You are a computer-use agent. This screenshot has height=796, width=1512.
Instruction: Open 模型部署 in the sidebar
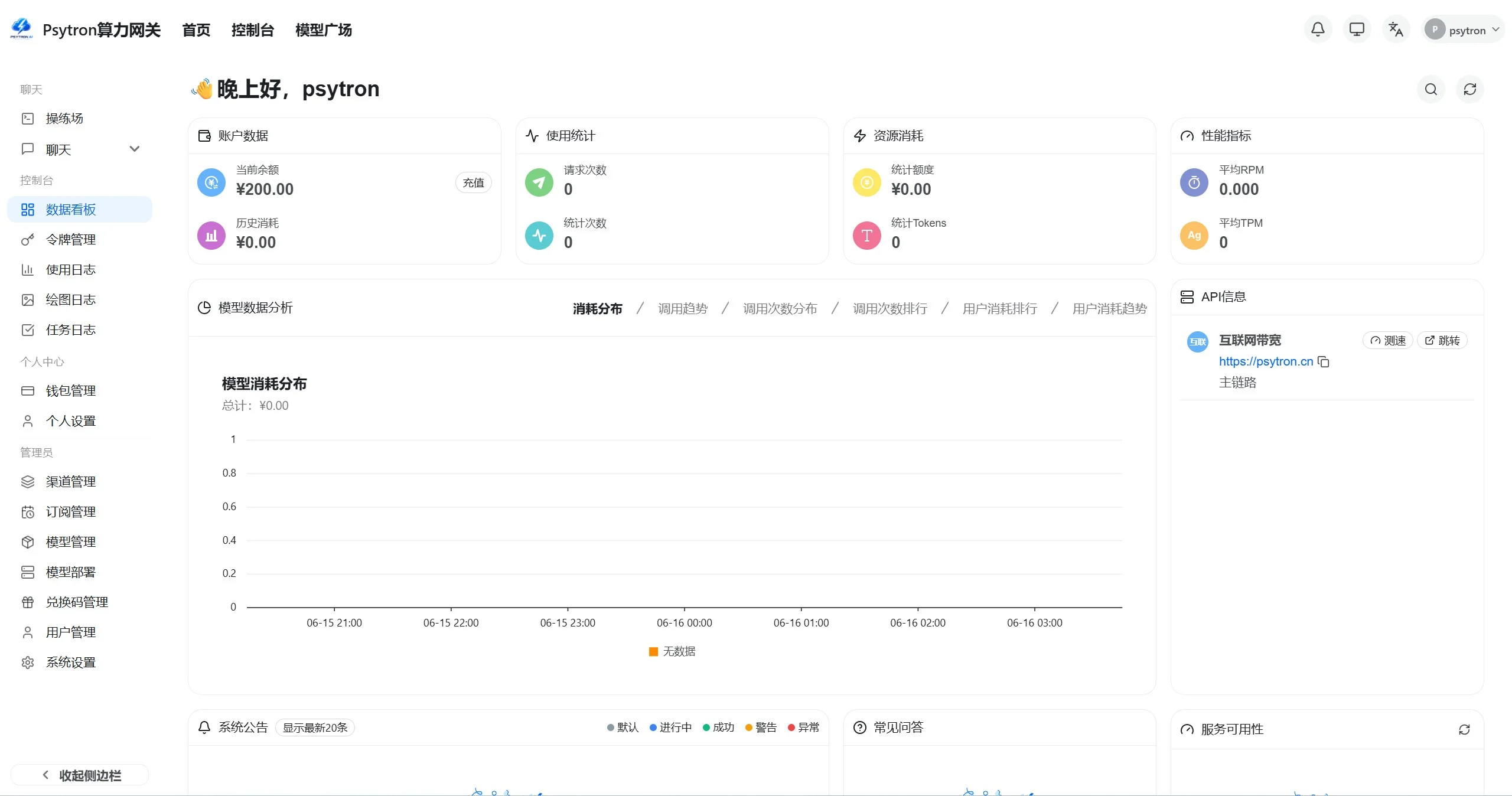point(80,572)
